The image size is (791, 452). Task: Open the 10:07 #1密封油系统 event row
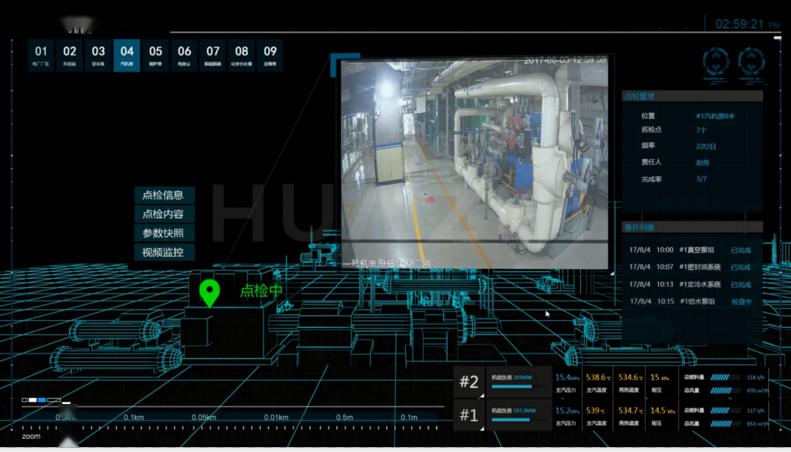pyautogui.click(x=690, y=267)
